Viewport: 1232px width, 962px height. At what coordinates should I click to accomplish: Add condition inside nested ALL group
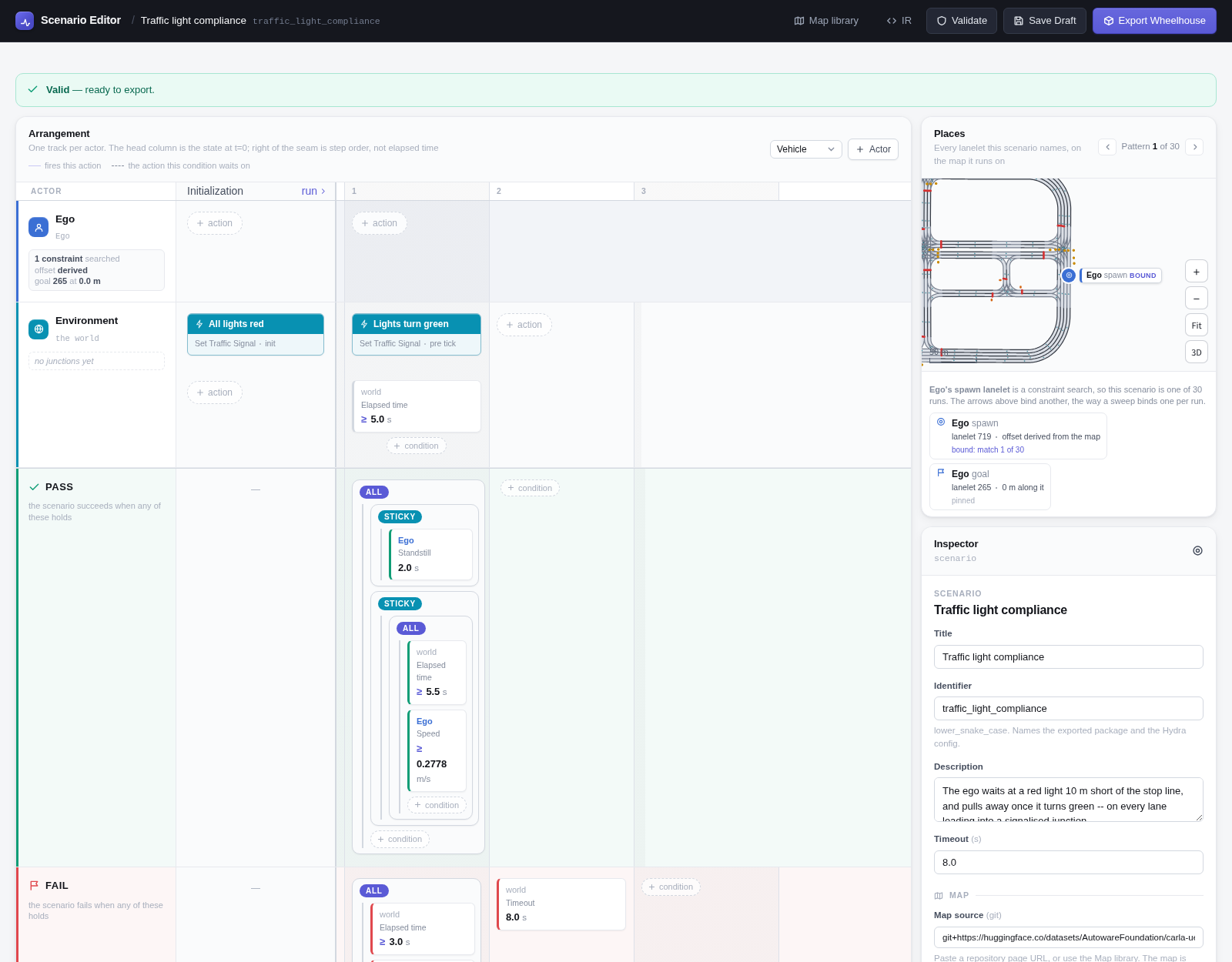(437, 805)
